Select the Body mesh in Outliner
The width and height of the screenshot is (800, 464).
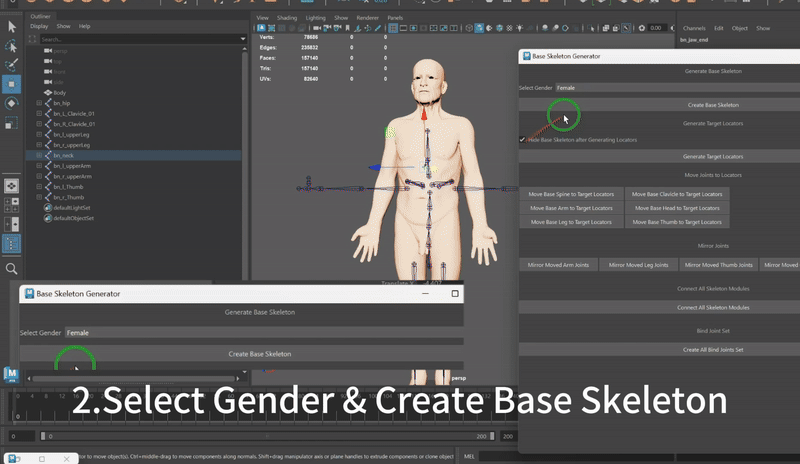[x=60, y=93]
